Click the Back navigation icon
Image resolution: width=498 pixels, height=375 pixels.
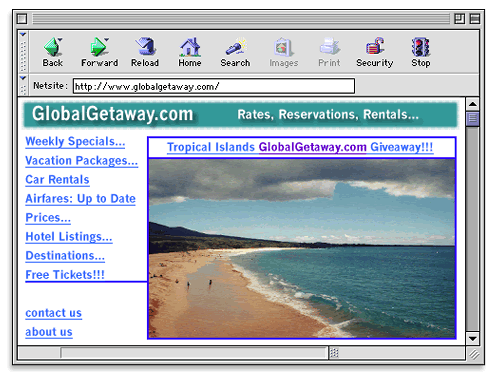[52, 47]
